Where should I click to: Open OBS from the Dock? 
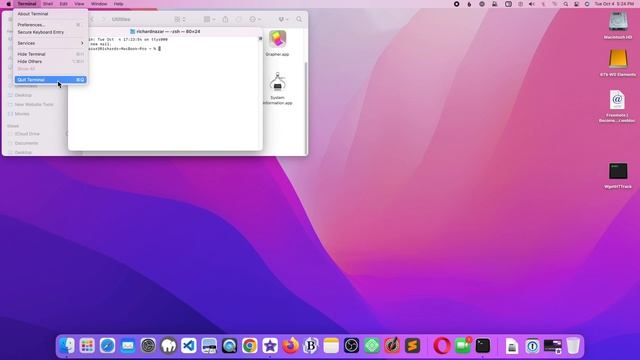point(351,346)
